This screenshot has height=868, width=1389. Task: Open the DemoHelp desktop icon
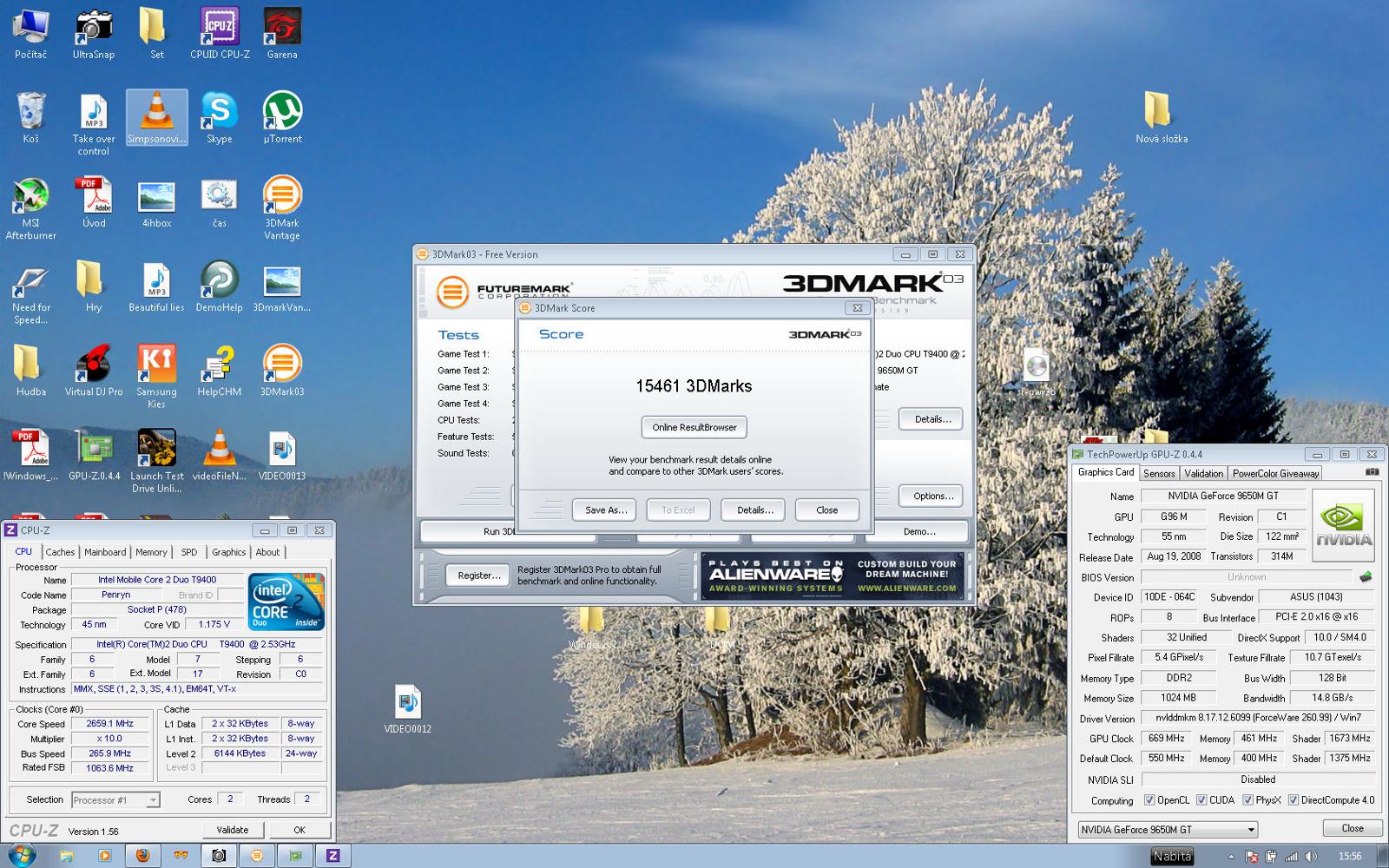(220, 286)
